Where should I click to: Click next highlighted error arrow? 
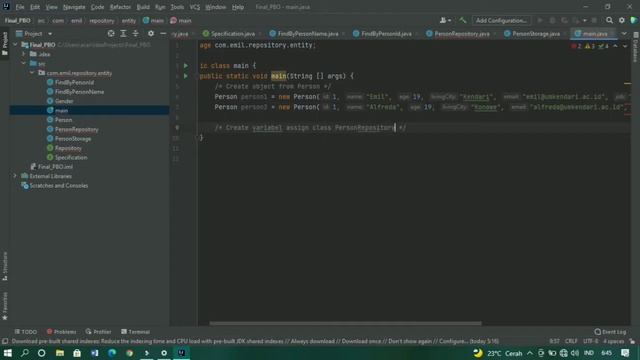625,46
